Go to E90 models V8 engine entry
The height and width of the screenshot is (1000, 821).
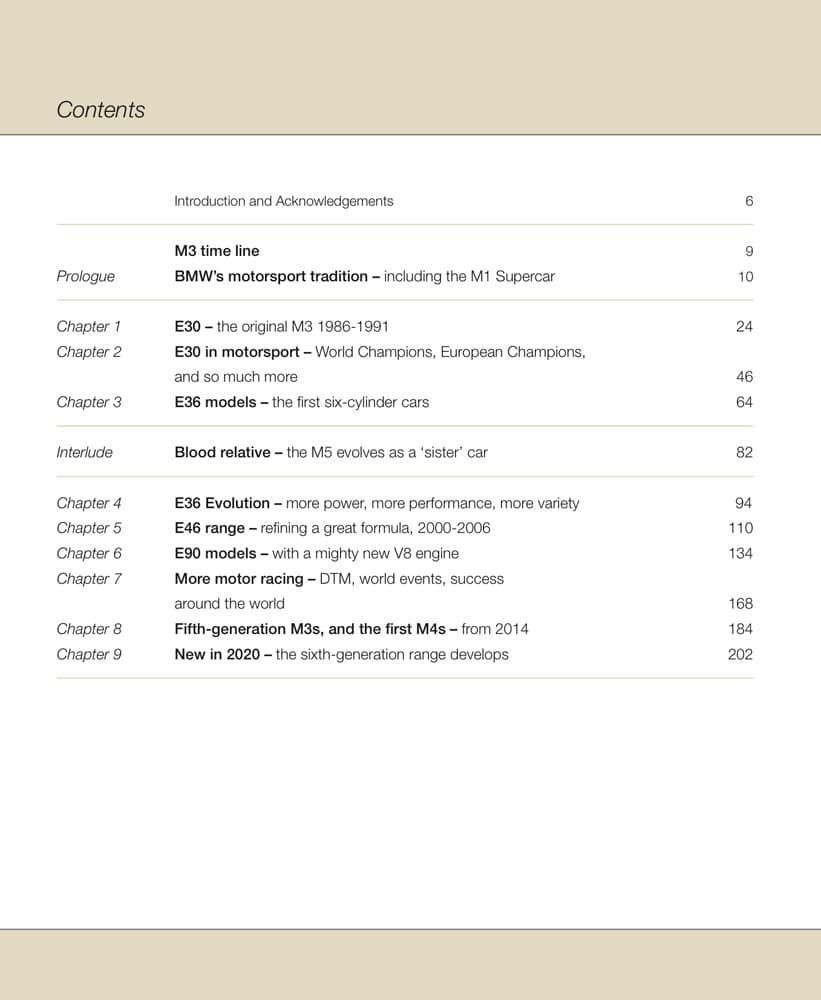316,553
